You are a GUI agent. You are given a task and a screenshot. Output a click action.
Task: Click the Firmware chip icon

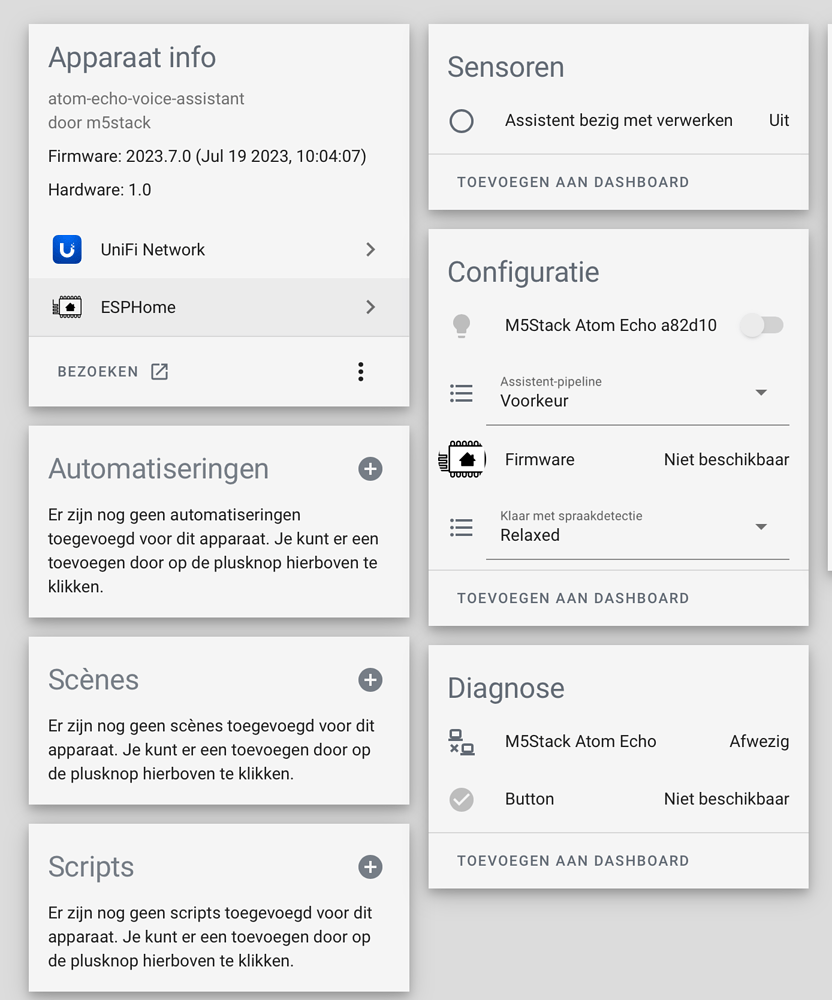click(x=461, y=459)
